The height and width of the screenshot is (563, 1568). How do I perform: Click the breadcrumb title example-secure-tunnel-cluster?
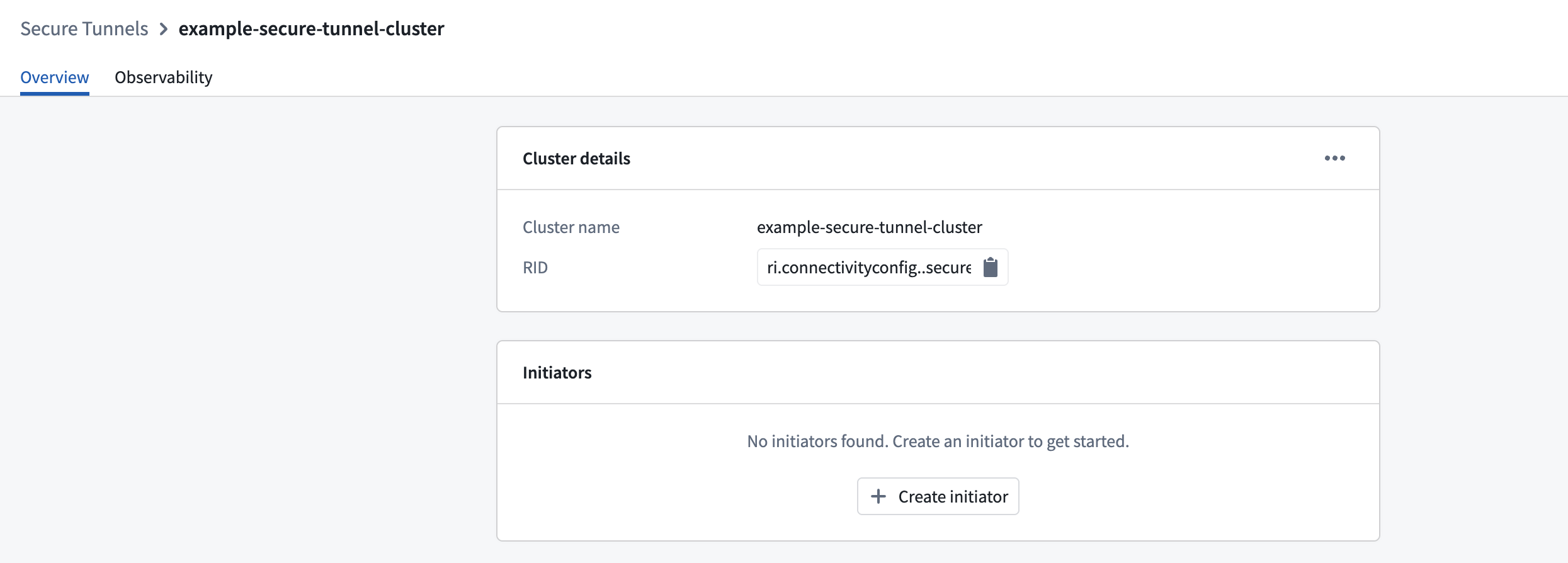tap(312, 29)
